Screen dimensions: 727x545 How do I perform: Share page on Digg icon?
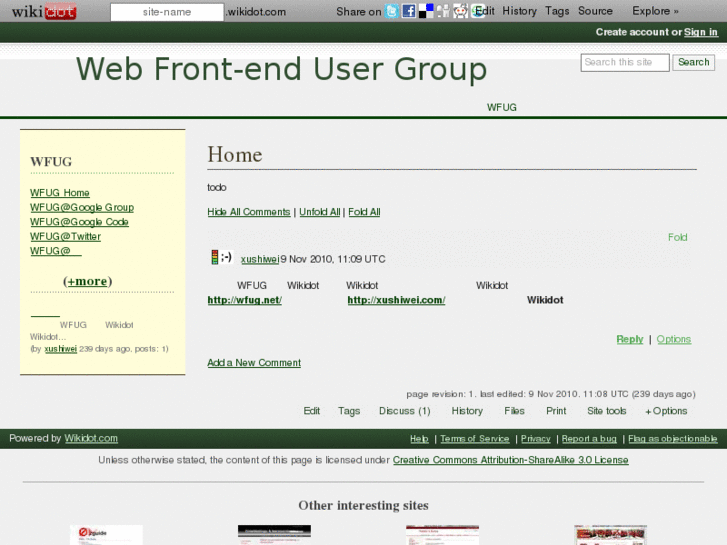click(443, 11)
